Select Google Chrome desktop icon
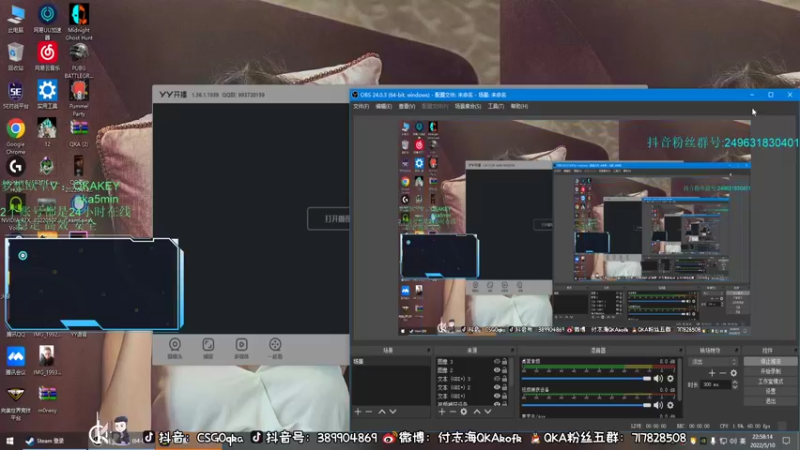Screen dimensions: 800x450 tap(16, 136)
